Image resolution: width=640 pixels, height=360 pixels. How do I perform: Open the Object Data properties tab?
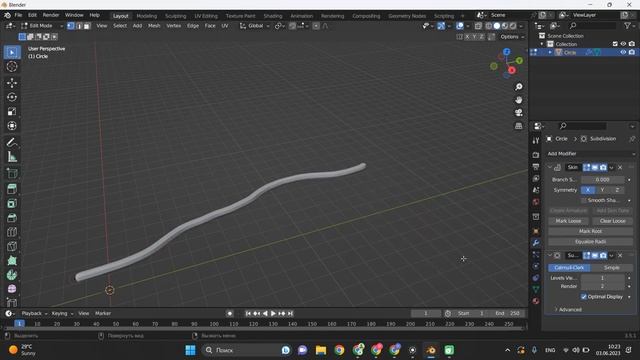point(536,289)
